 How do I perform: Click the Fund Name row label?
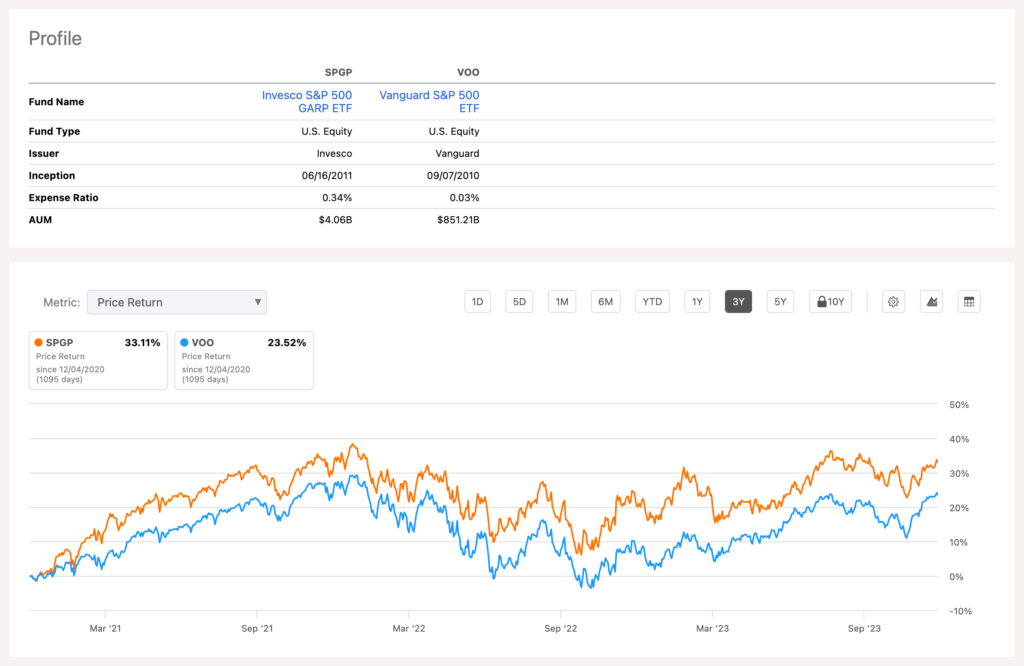click(x=56, y=102)
